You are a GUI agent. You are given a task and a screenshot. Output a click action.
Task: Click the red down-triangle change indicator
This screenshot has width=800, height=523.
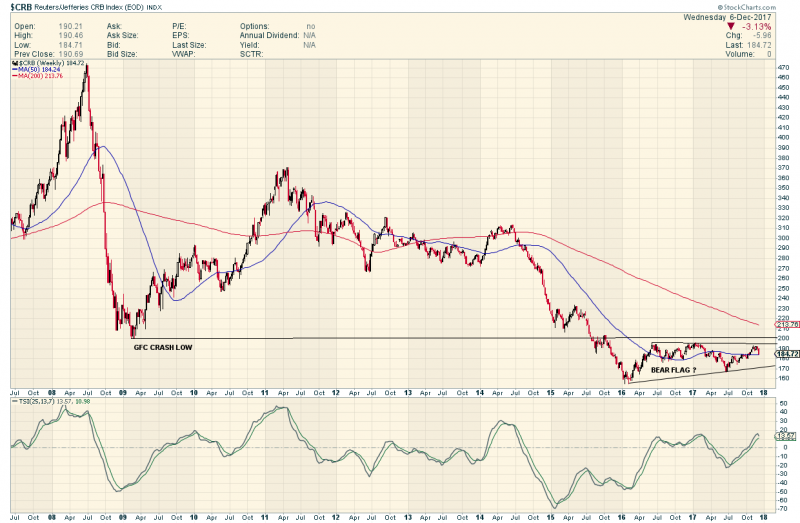tap(731, 27)
